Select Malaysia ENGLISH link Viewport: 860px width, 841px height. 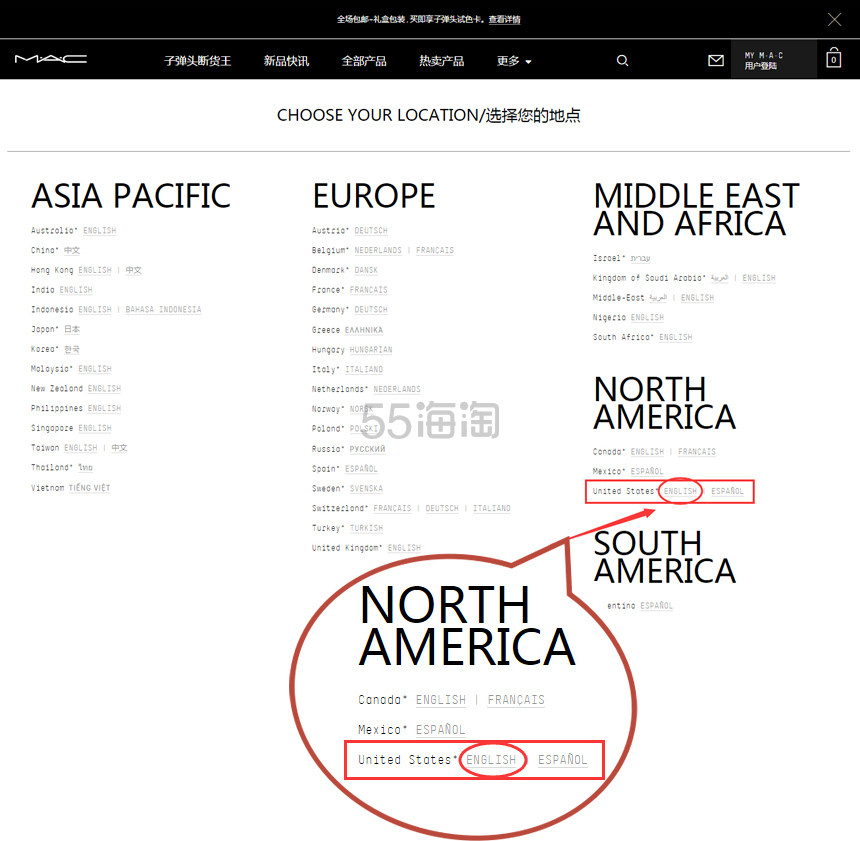coord(95,369)
